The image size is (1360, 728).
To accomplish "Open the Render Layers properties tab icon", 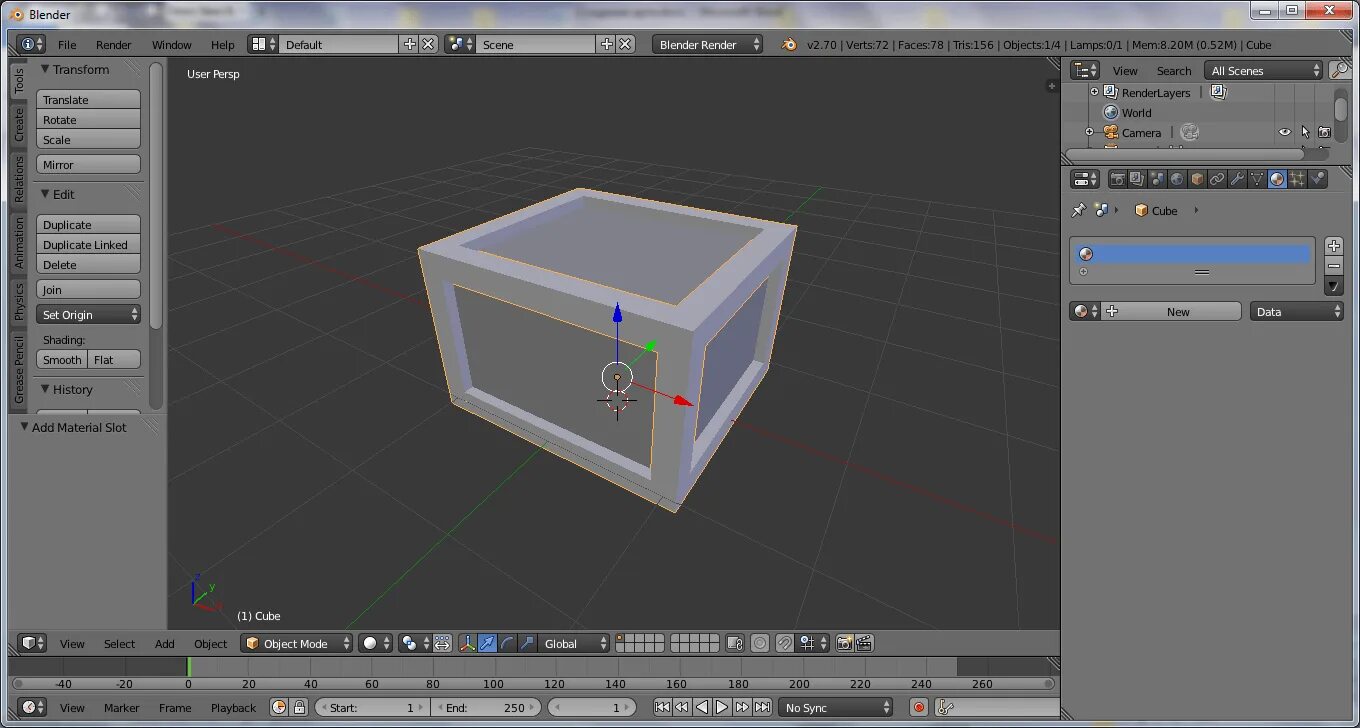I will (x=1137, y=179).
